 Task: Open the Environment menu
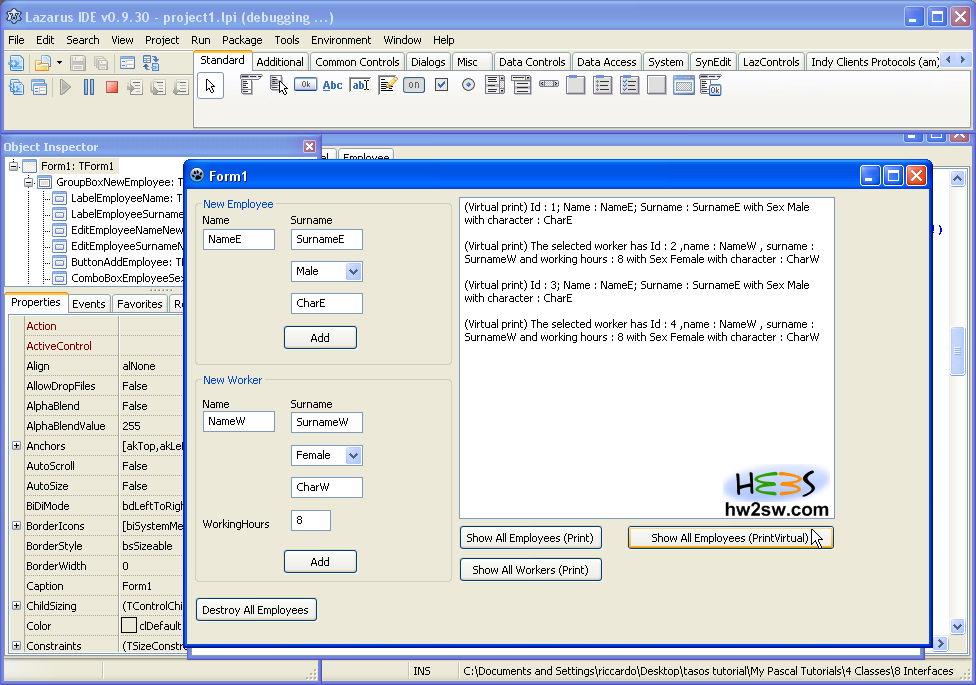coord(341,40)
